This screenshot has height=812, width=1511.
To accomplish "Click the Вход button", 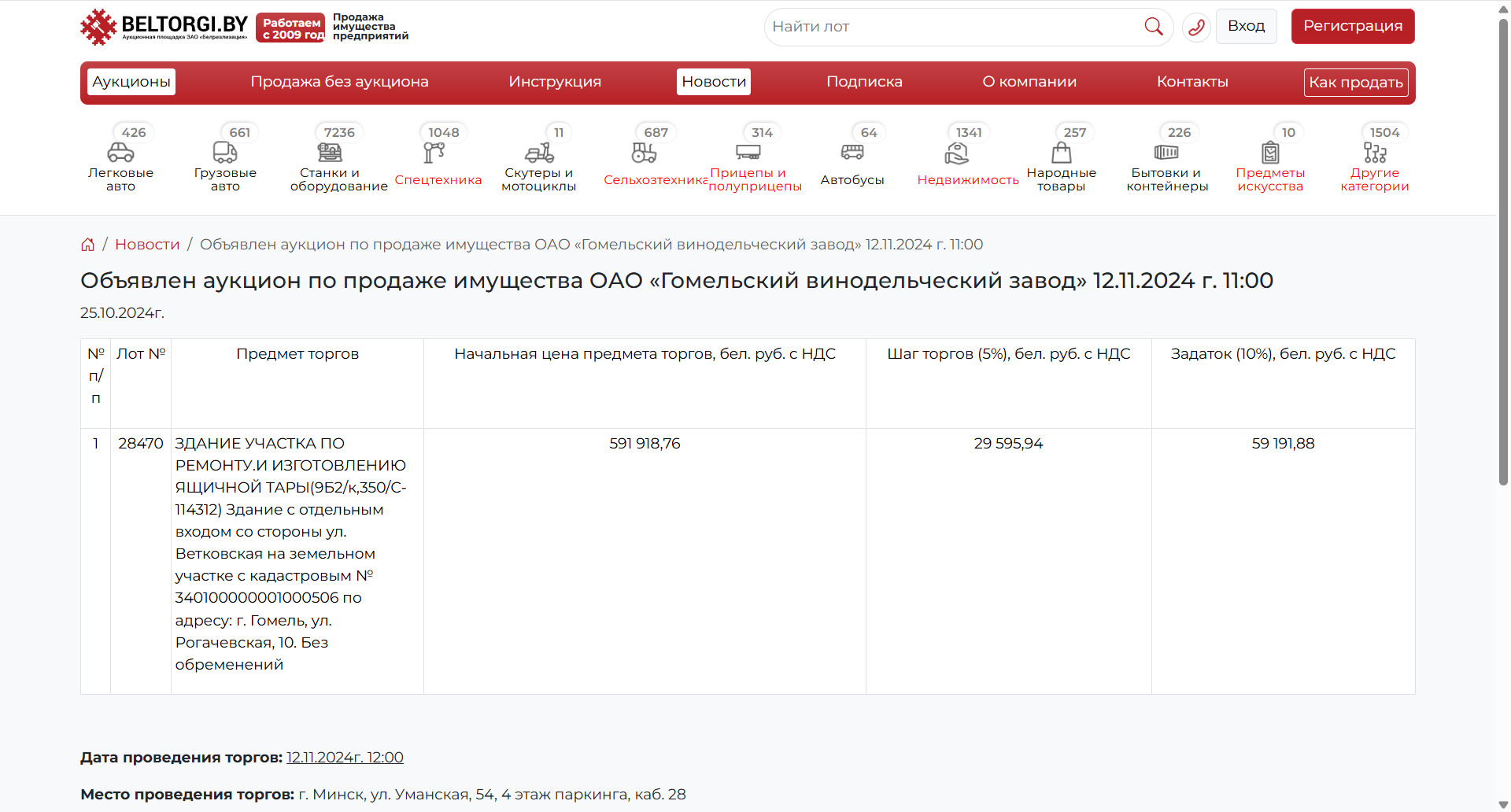I will point(1247,26).
